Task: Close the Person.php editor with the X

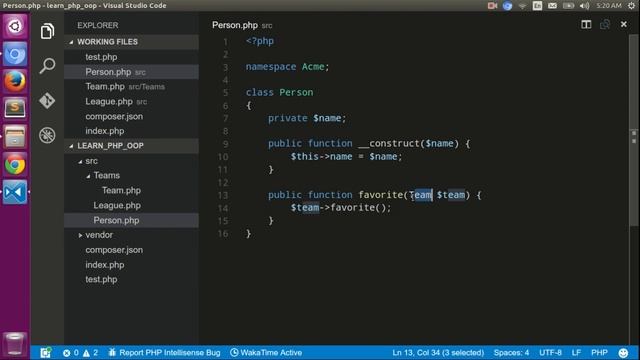Action: pyautogui.click(x=624, y=24)
